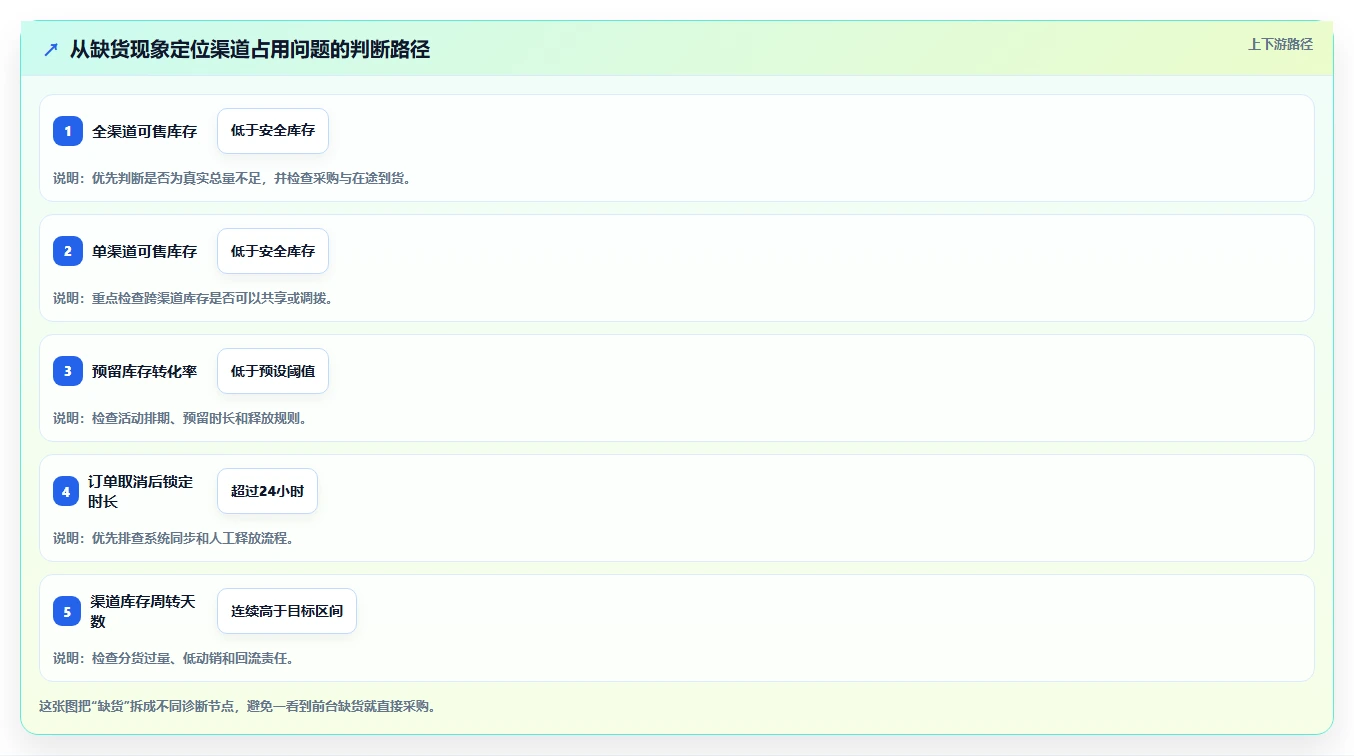Click the step 5 number badge
Screen dimensions: 1354x756
67,611
